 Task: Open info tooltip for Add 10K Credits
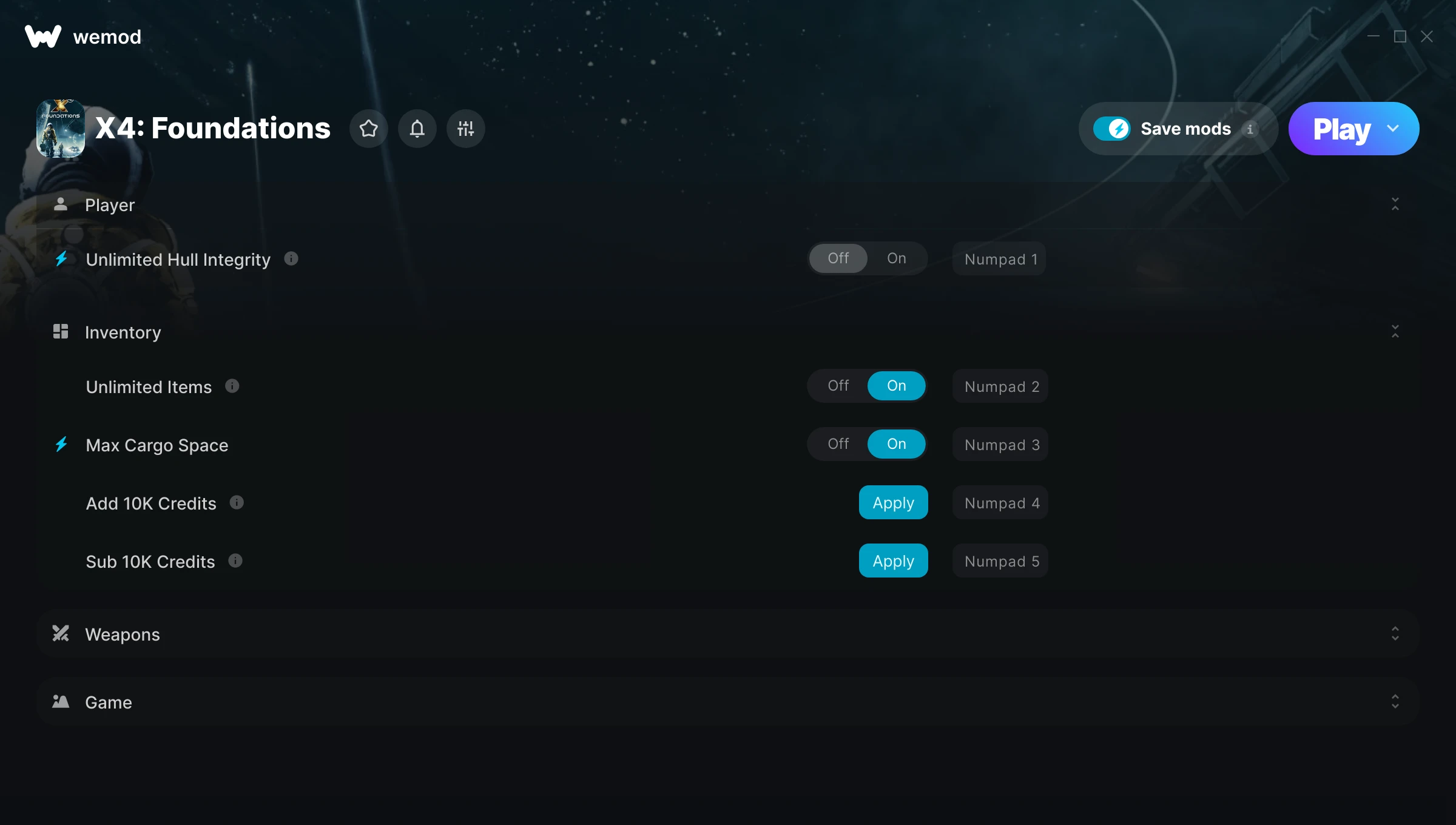pyautogui.click(x=237, y=503)
